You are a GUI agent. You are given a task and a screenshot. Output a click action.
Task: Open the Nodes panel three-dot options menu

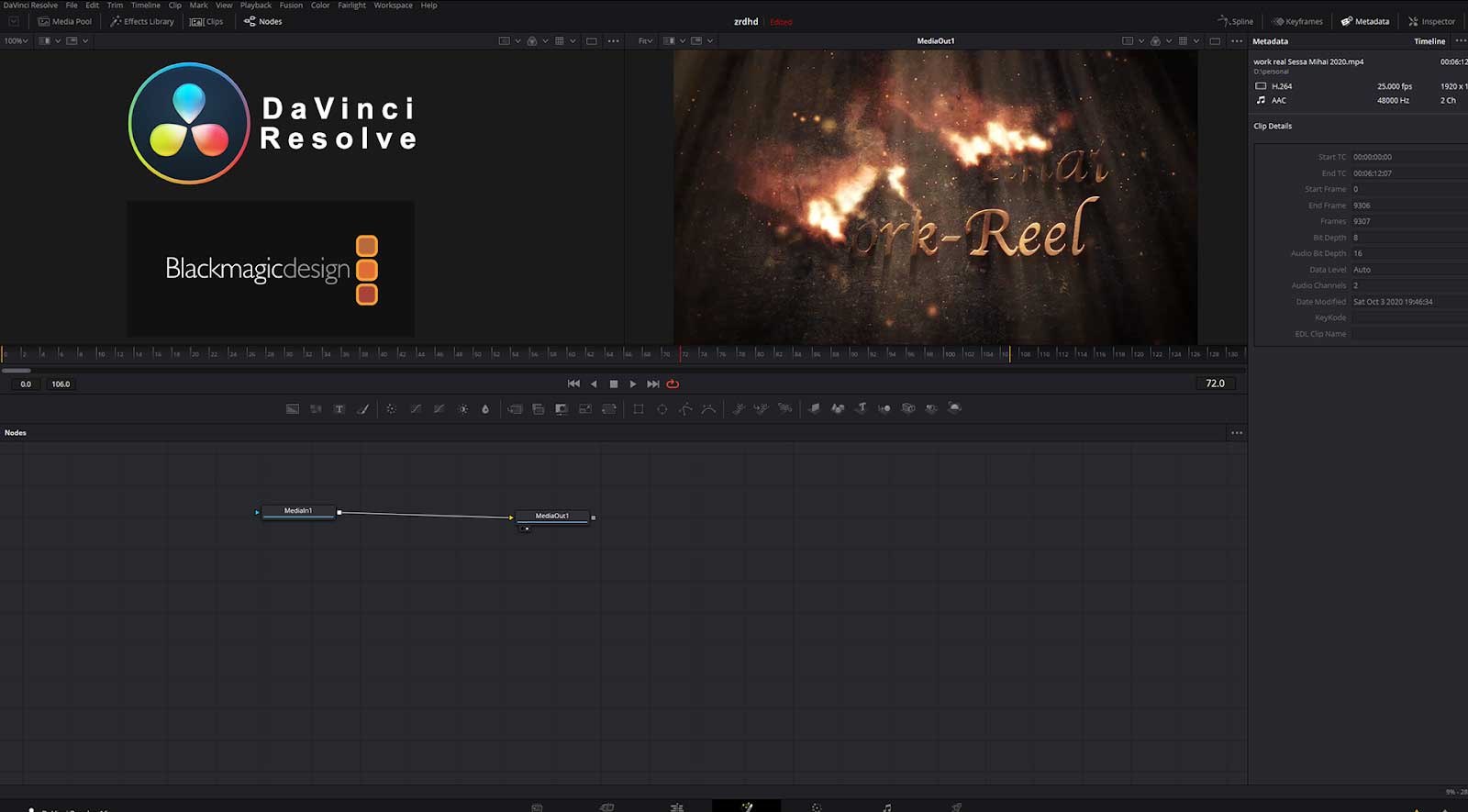(1237, 433)
